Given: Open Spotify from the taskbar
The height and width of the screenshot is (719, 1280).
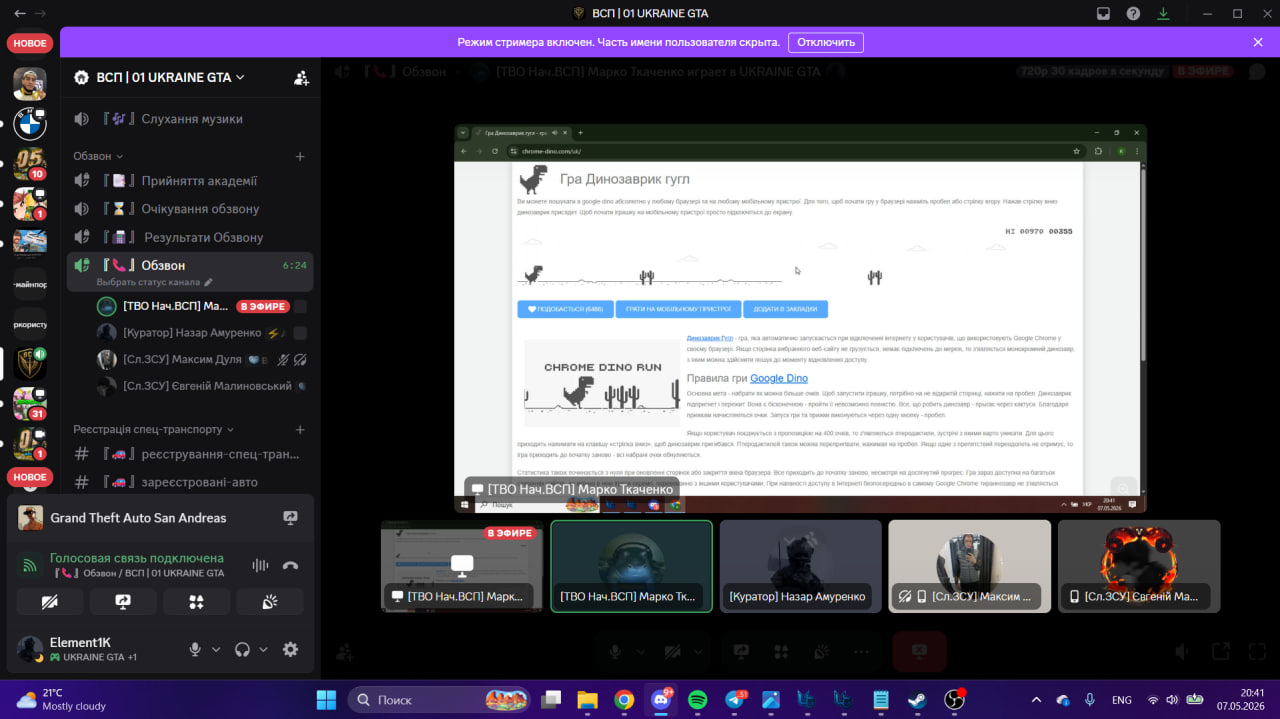Looking at the screenshot, I should tap(698, 699).
